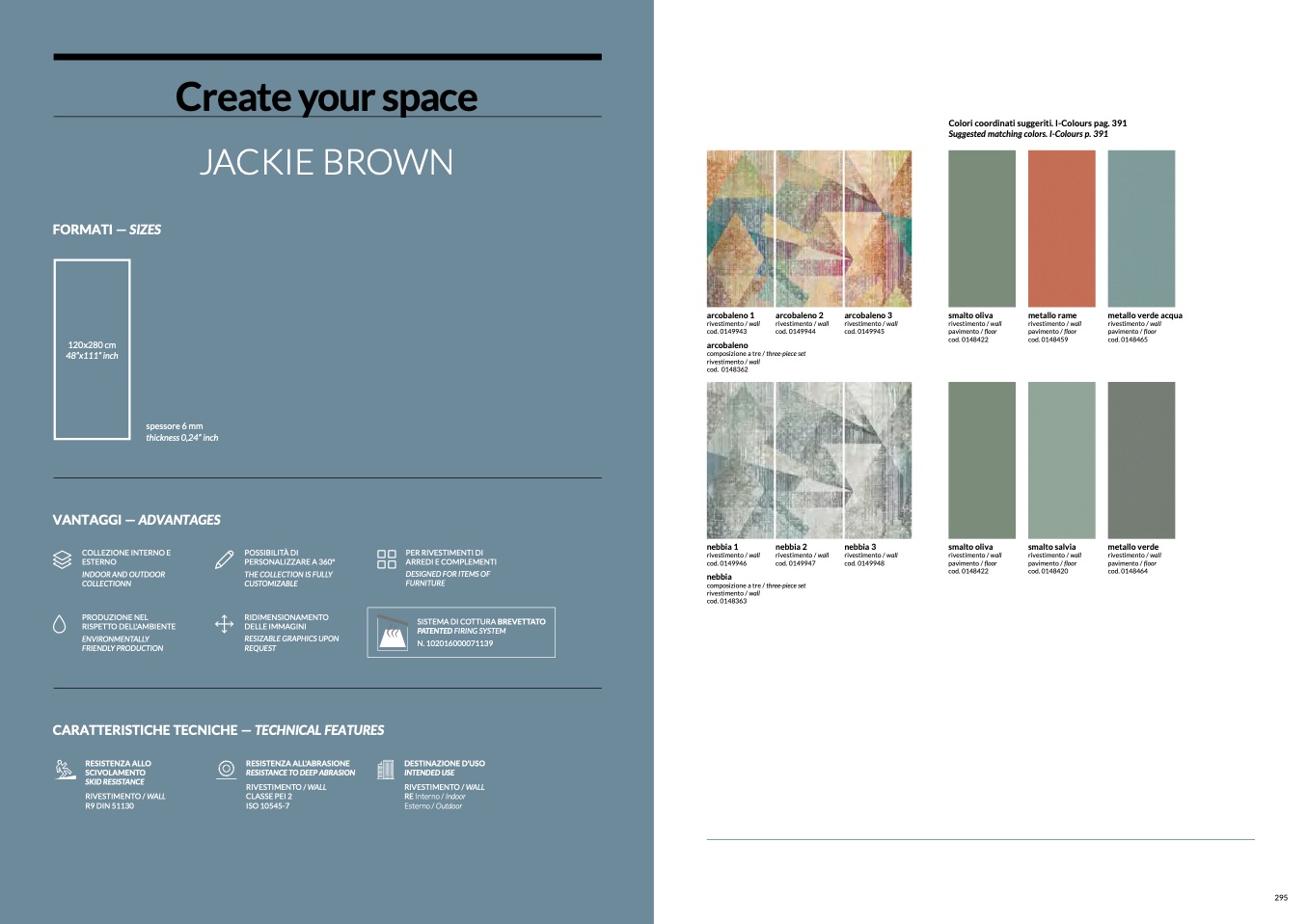Viewport: 1307px width, 924px height.
Task: Select the metallo rame orange swatch
Action: click(1061, 229)
